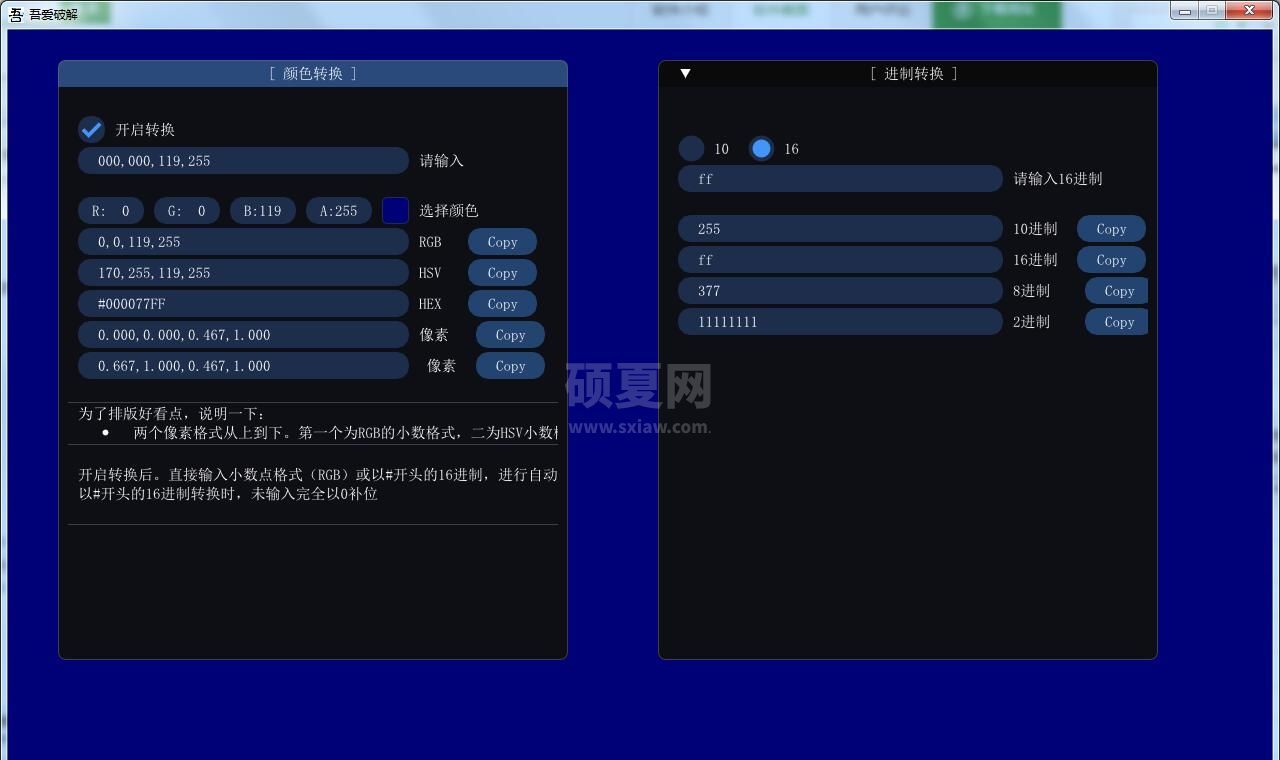1280x760 pixels.
Task: Copy the 8进制 result
Action: pyautogui.click(x=1117, y=291)
